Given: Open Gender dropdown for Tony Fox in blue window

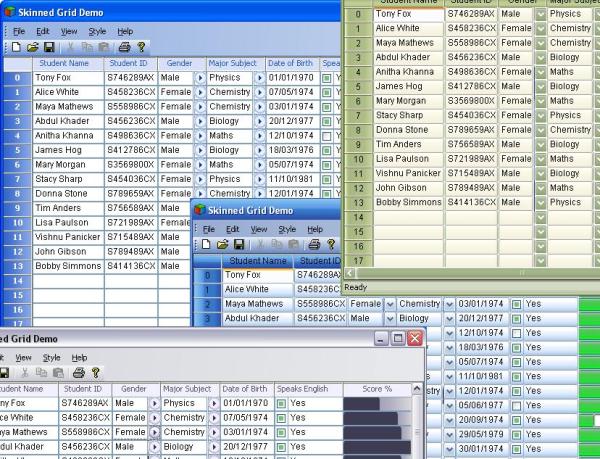Looking at the screenshot, I should [200, 78].
